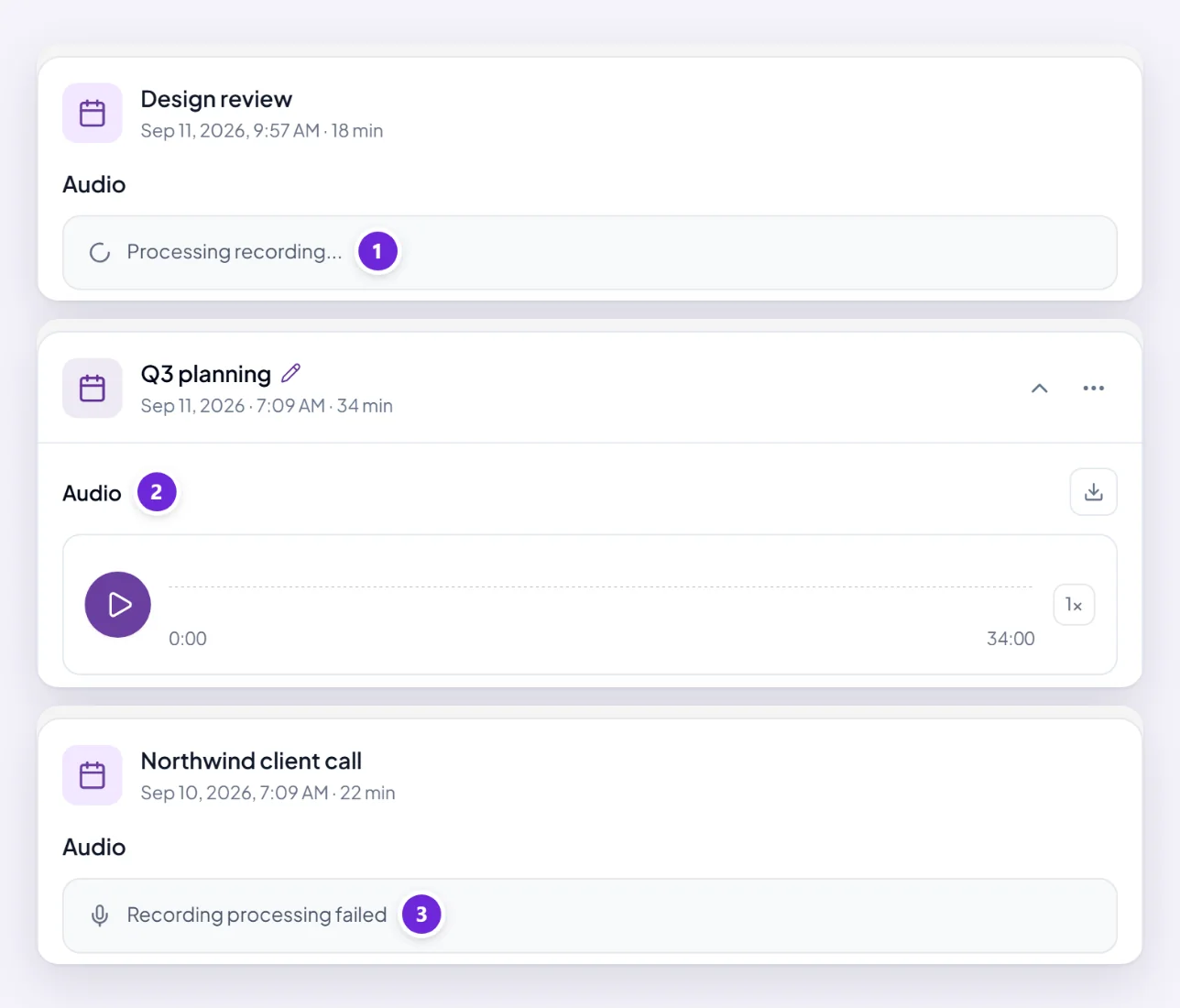Screen dimensions: 1180x1008
Task: Click the 0:00 elapsed time label
Action: point(188,639)
